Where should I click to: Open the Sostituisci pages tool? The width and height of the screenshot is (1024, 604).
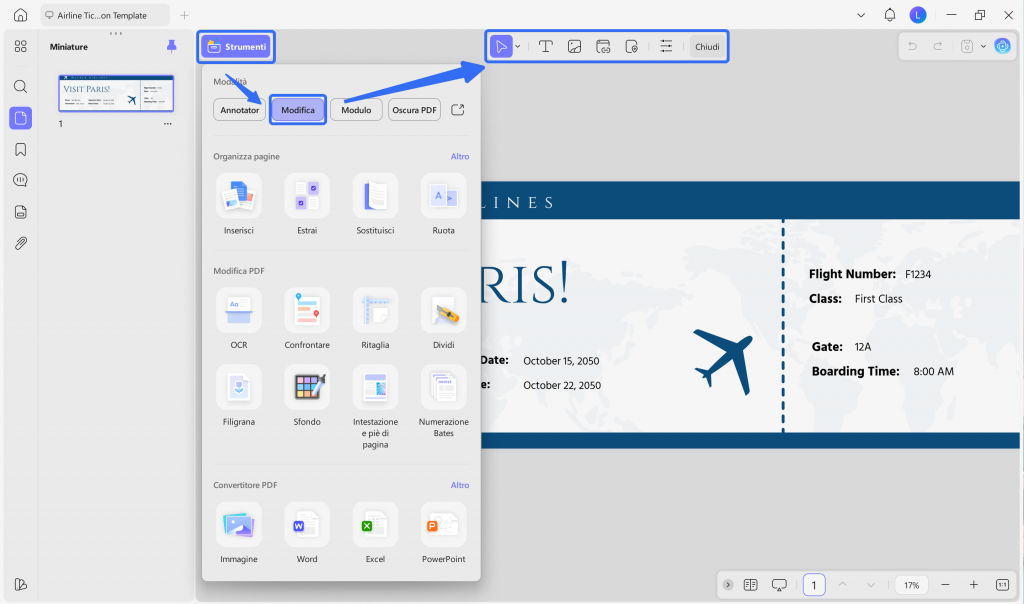(x=376, y=204)
